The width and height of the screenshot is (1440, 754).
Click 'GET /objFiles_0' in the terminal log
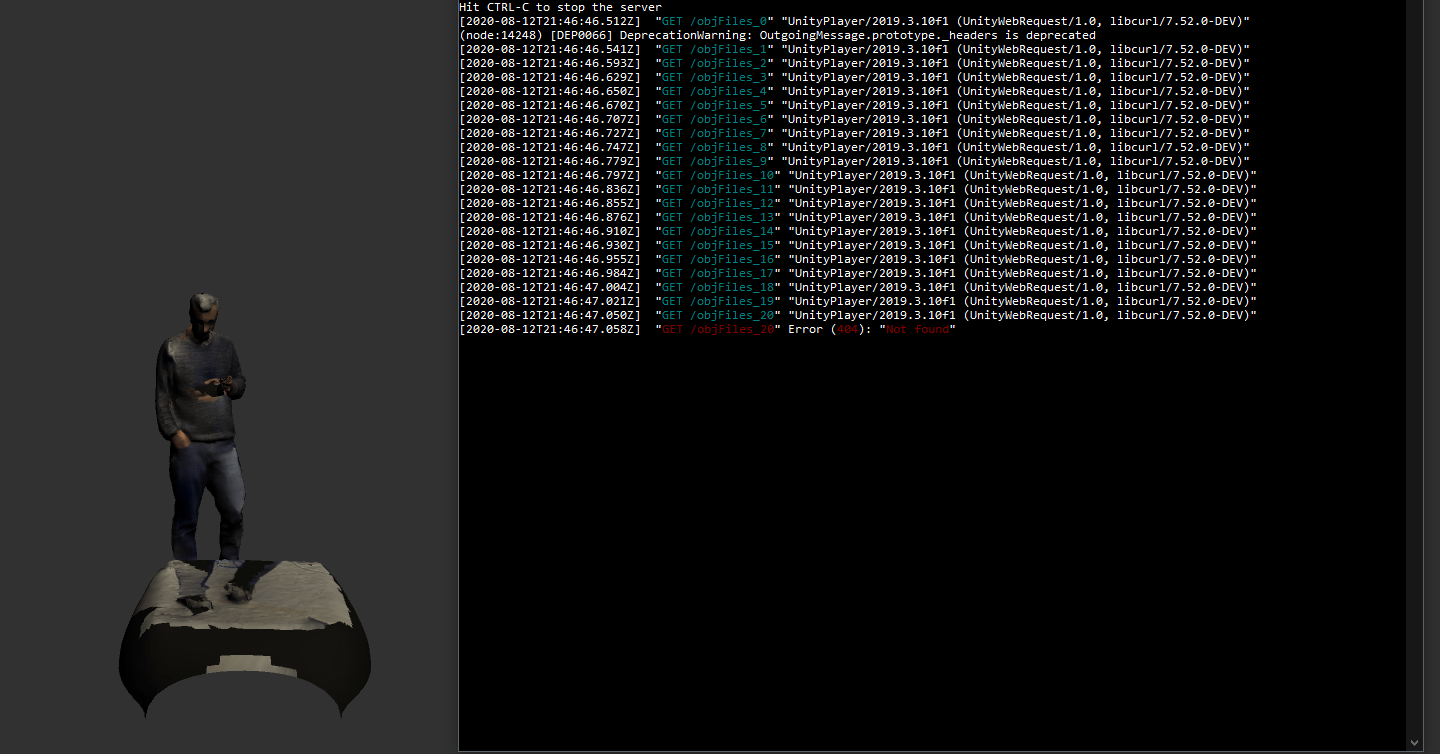(714, 21)
